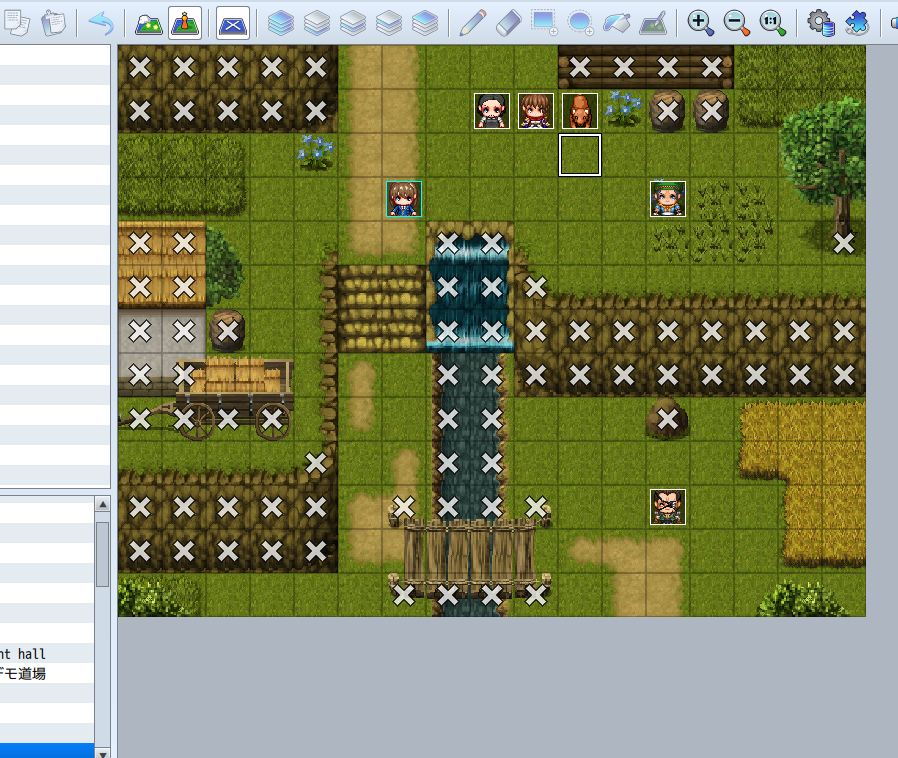Zoom in on the map
The width and height of the screenshot is (898, 758).
700,23
